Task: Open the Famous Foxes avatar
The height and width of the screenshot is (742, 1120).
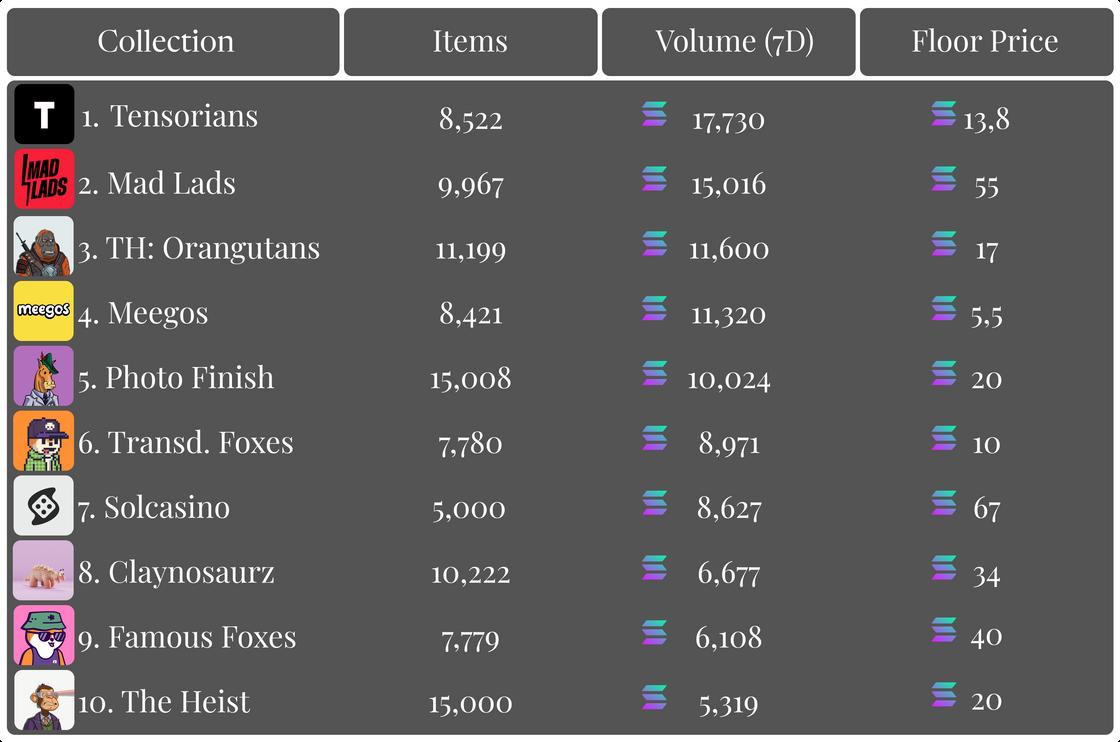Action: (44, 635)
